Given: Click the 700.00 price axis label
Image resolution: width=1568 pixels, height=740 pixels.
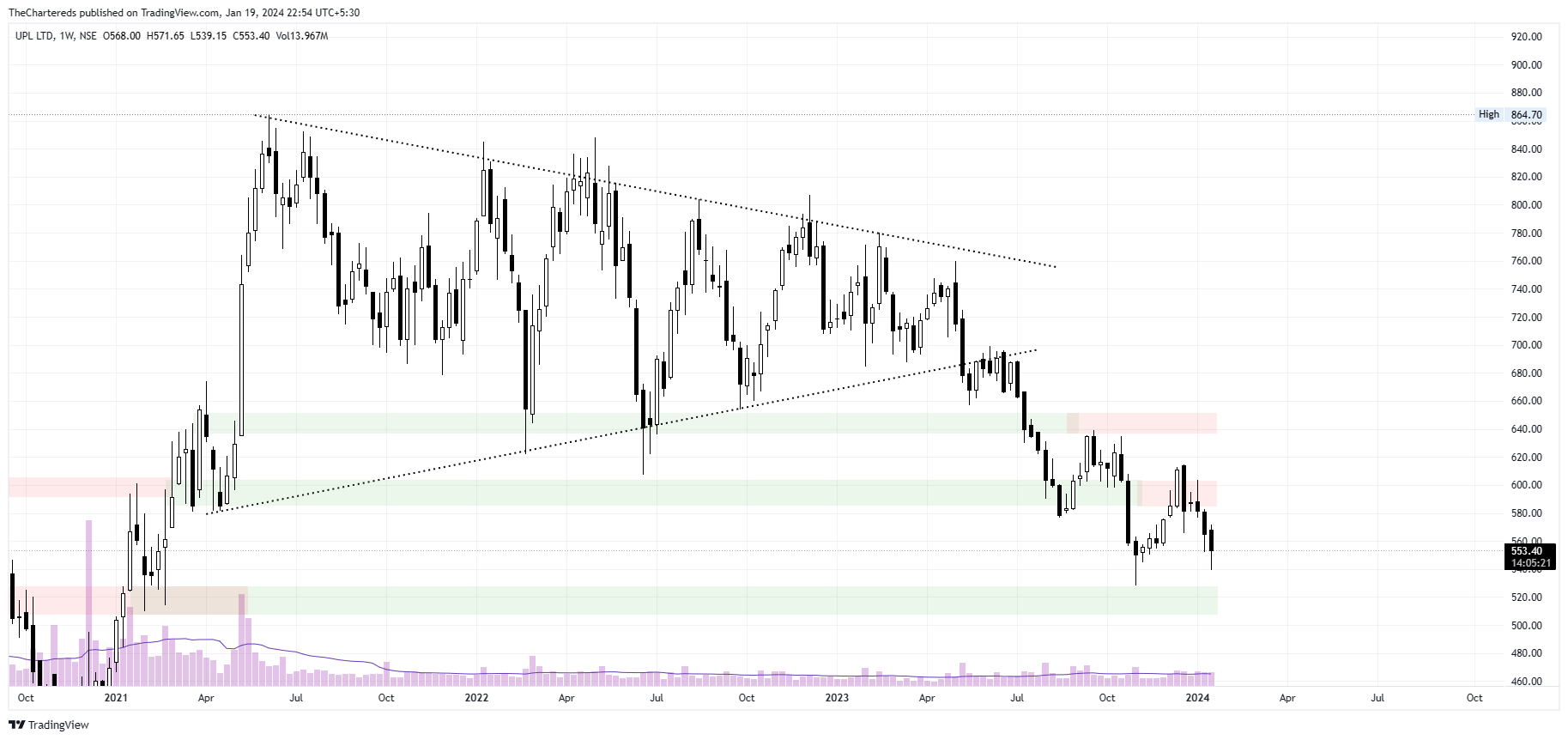Looking at the screenshot, I should click(1527, 345).
